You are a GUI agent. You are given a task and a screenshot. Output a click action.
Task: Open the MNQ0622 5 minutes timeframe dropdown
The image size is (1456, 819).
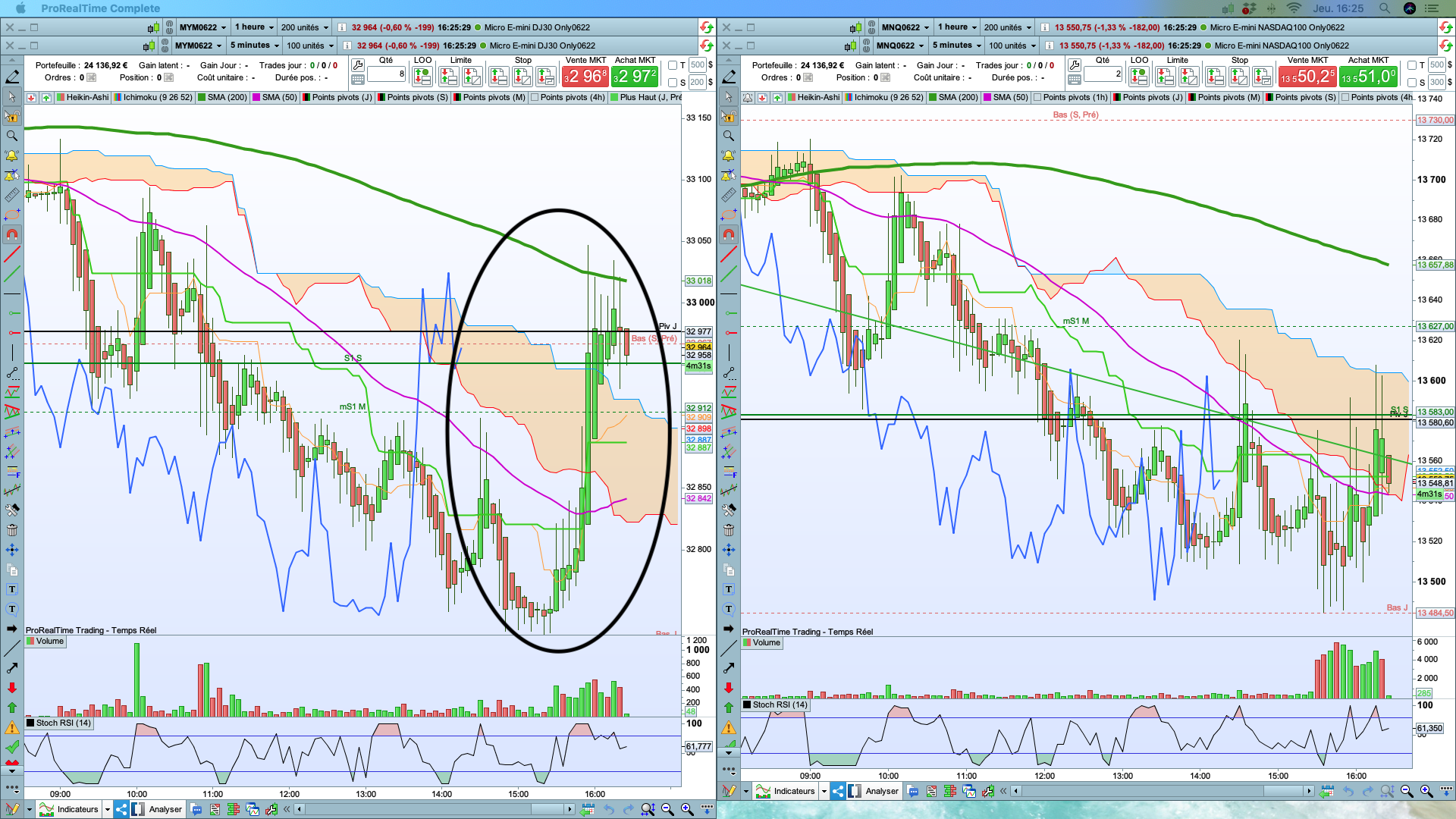pyautogui.click(x=956, y=45)
